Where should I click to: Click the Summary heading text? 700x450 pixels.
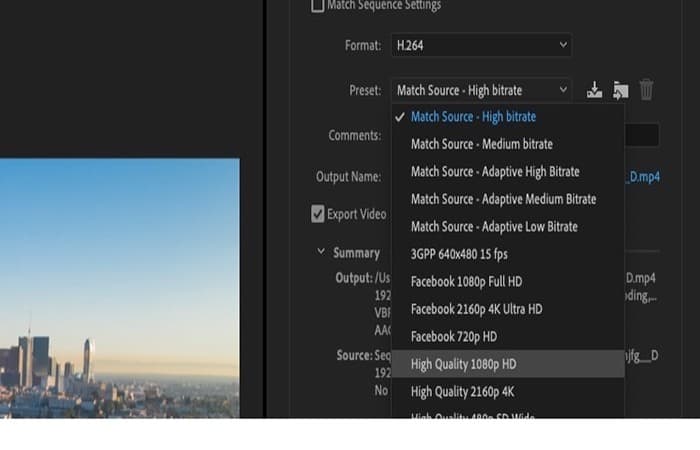pyautogui.click(x=356, y=253)
